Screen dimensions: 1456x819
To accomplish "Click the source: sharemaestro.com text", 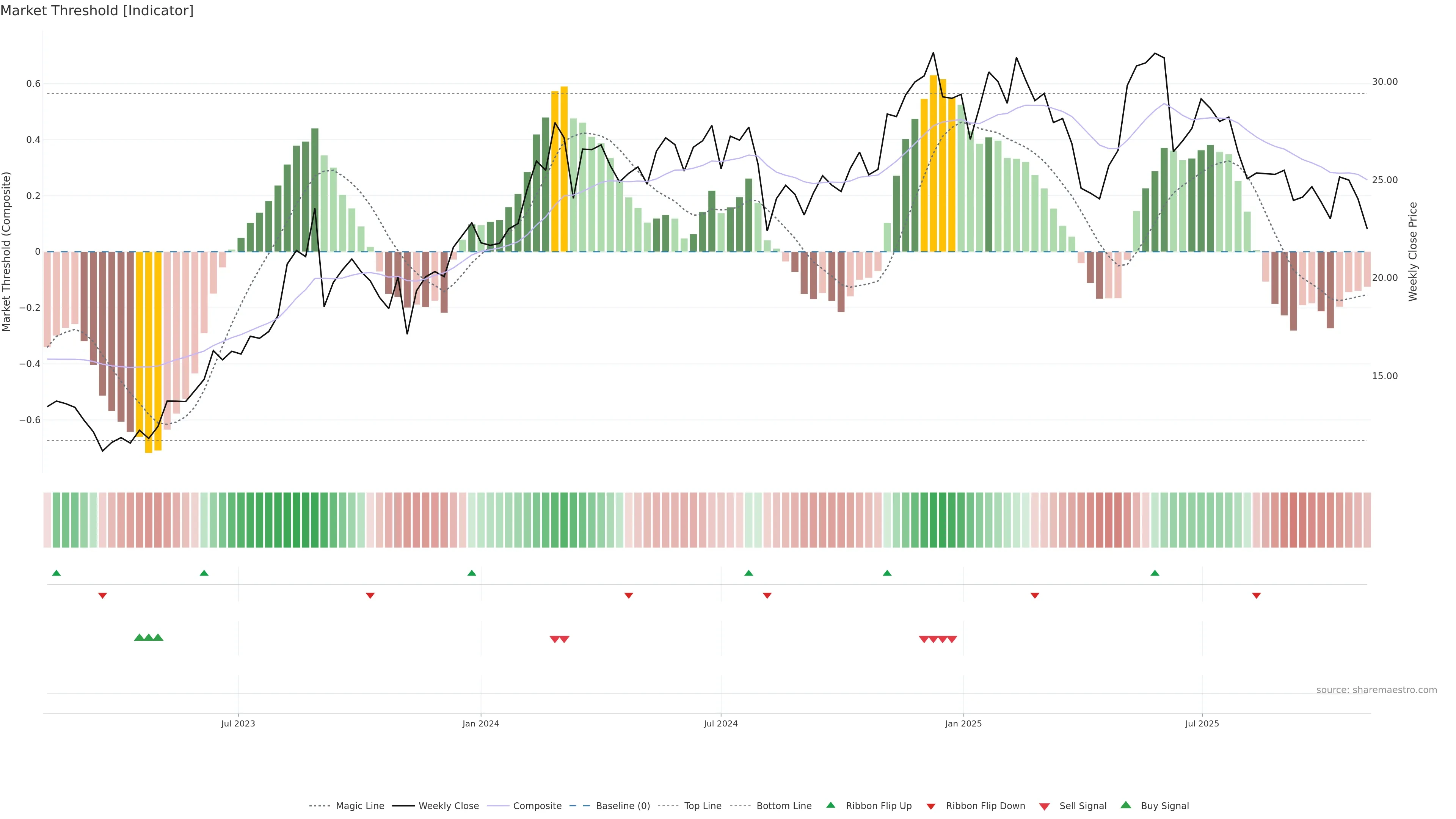I will [1376, 690].
